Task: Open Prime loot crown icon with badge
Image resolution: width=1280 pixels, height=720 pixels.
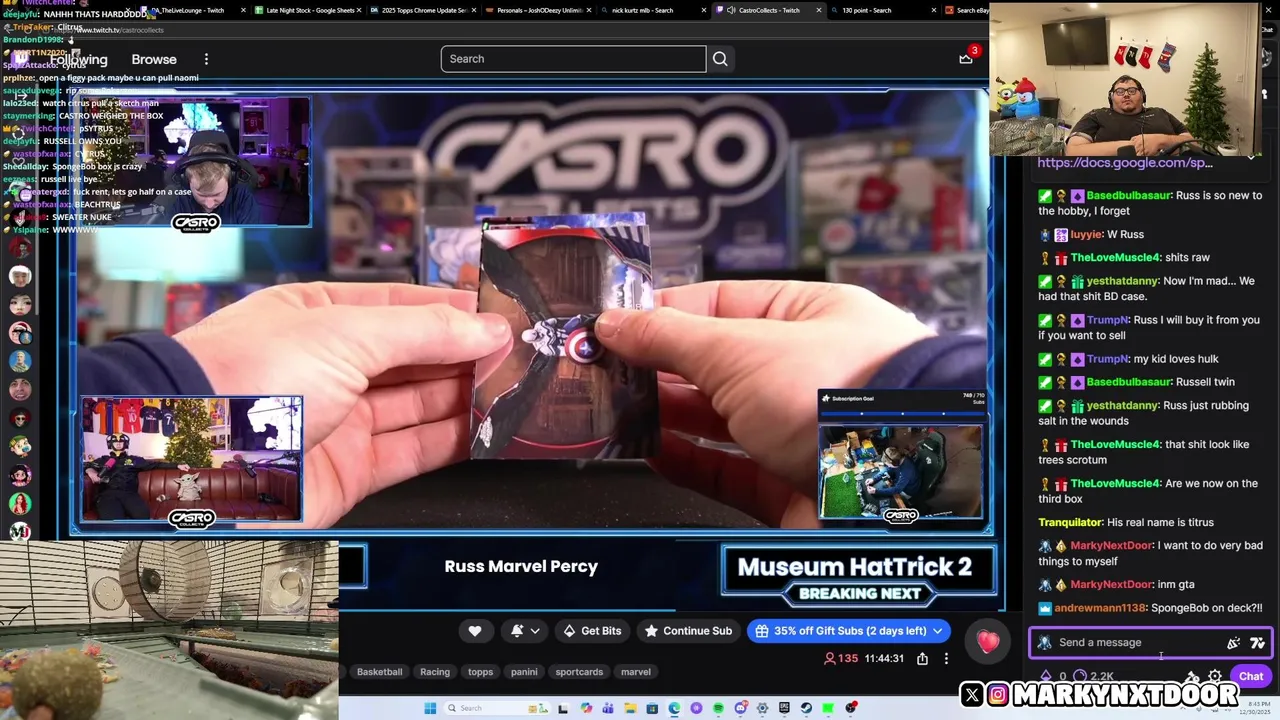Action: pyautogui.click(x=966, y=58)
